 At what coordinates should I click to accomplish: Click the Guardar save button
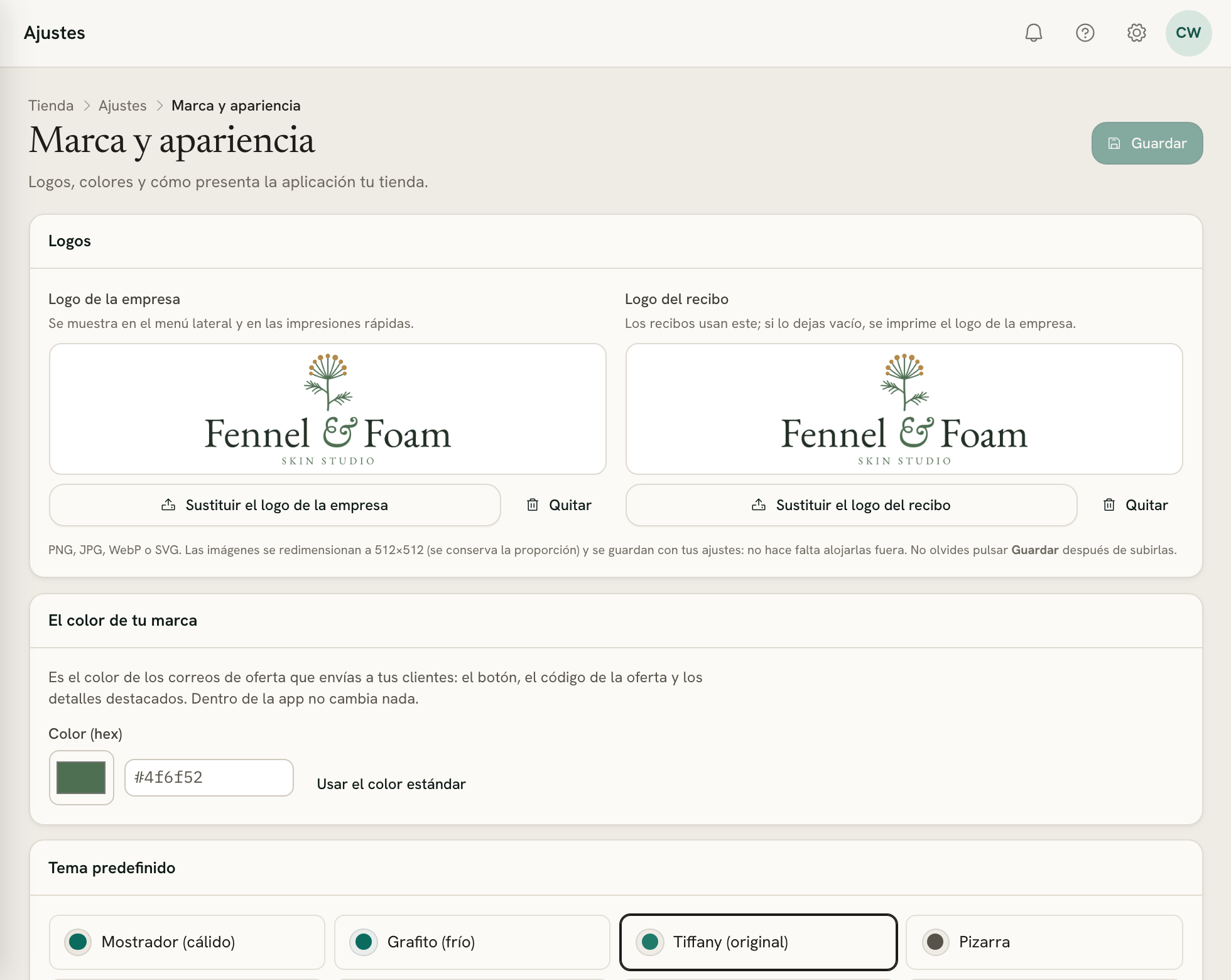(1147, 143)
